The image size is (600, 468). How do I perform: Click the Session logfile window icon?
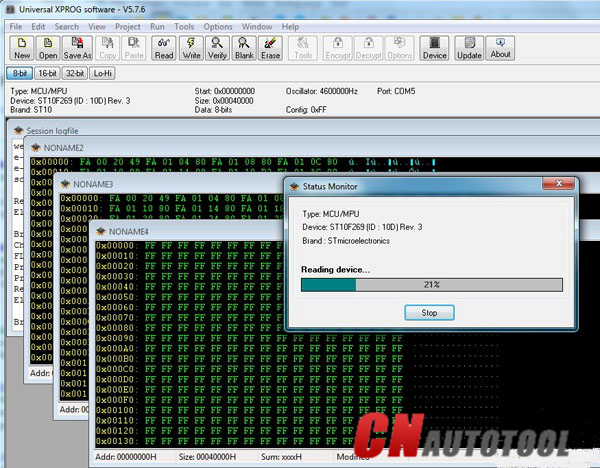18,130
